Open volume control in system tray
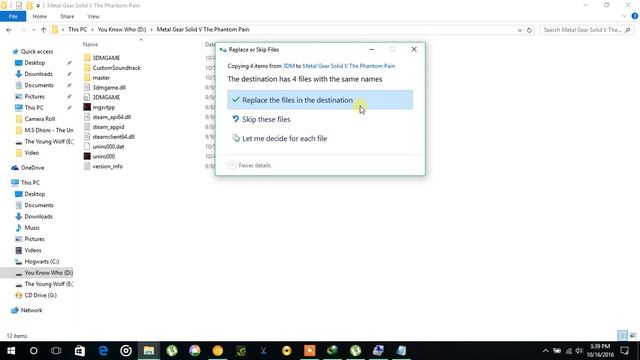Screen dimensions: 640x360 tap(579, 351)
